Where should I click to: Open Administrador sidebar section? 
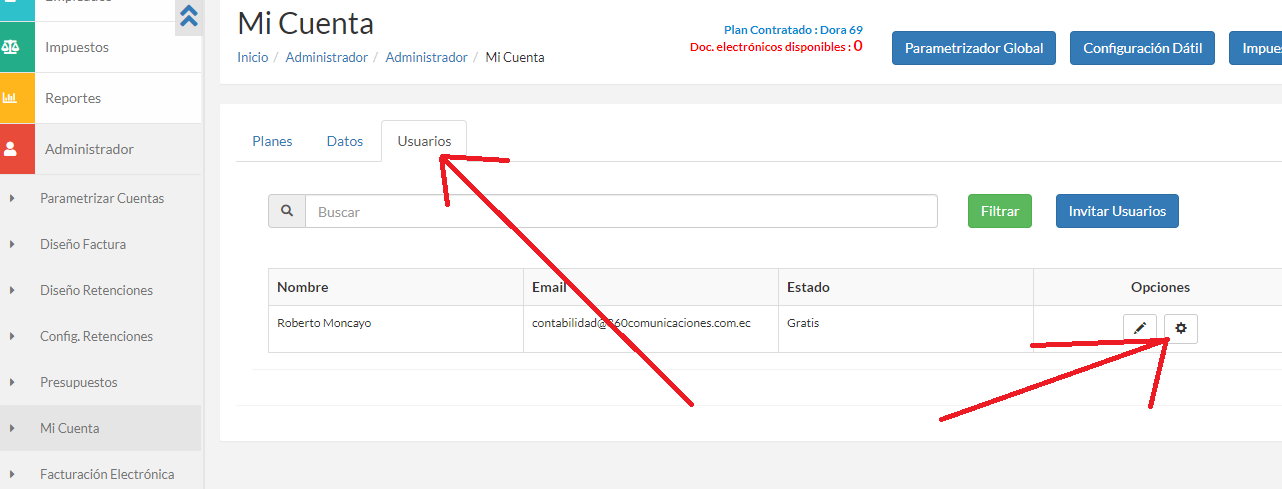click(89, 149)
